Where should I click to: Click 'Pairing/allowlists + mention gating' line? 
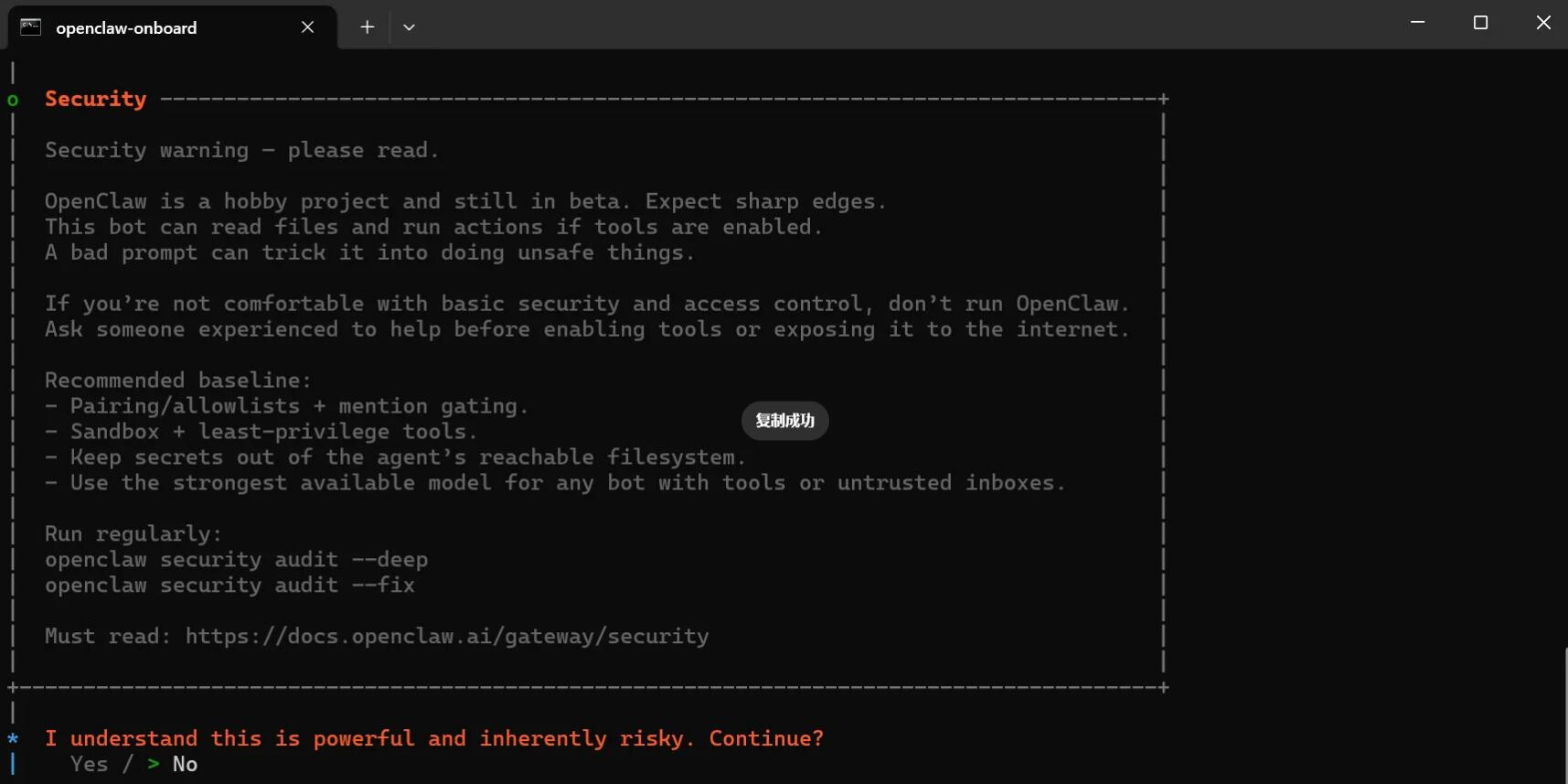[x=287, y=406]
